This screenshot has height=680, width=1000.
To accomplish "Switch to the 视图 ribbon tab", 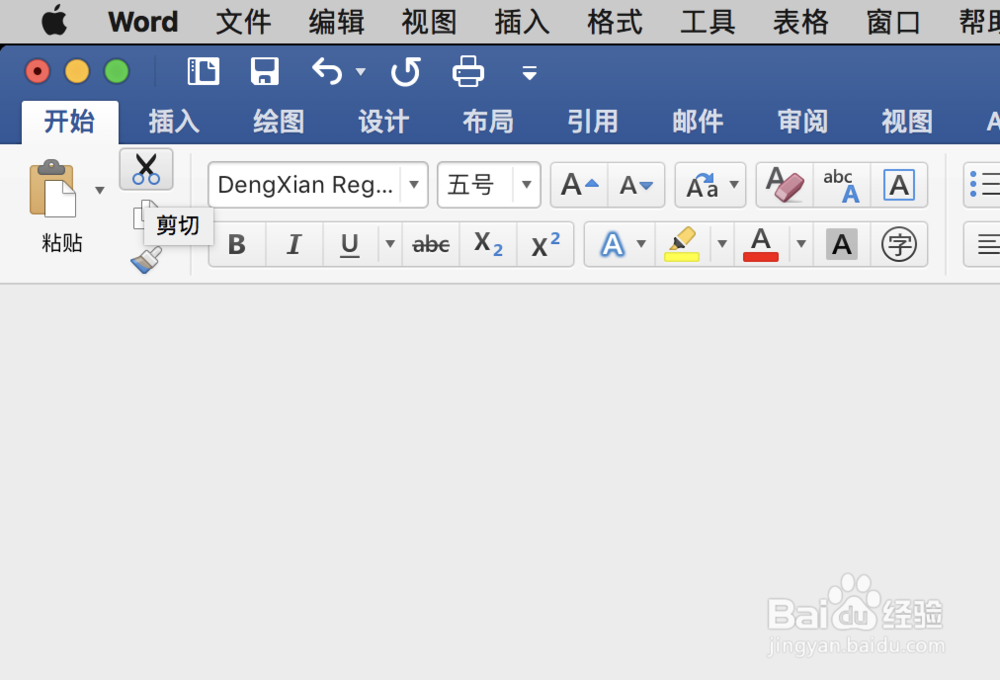I will (907, 121).
